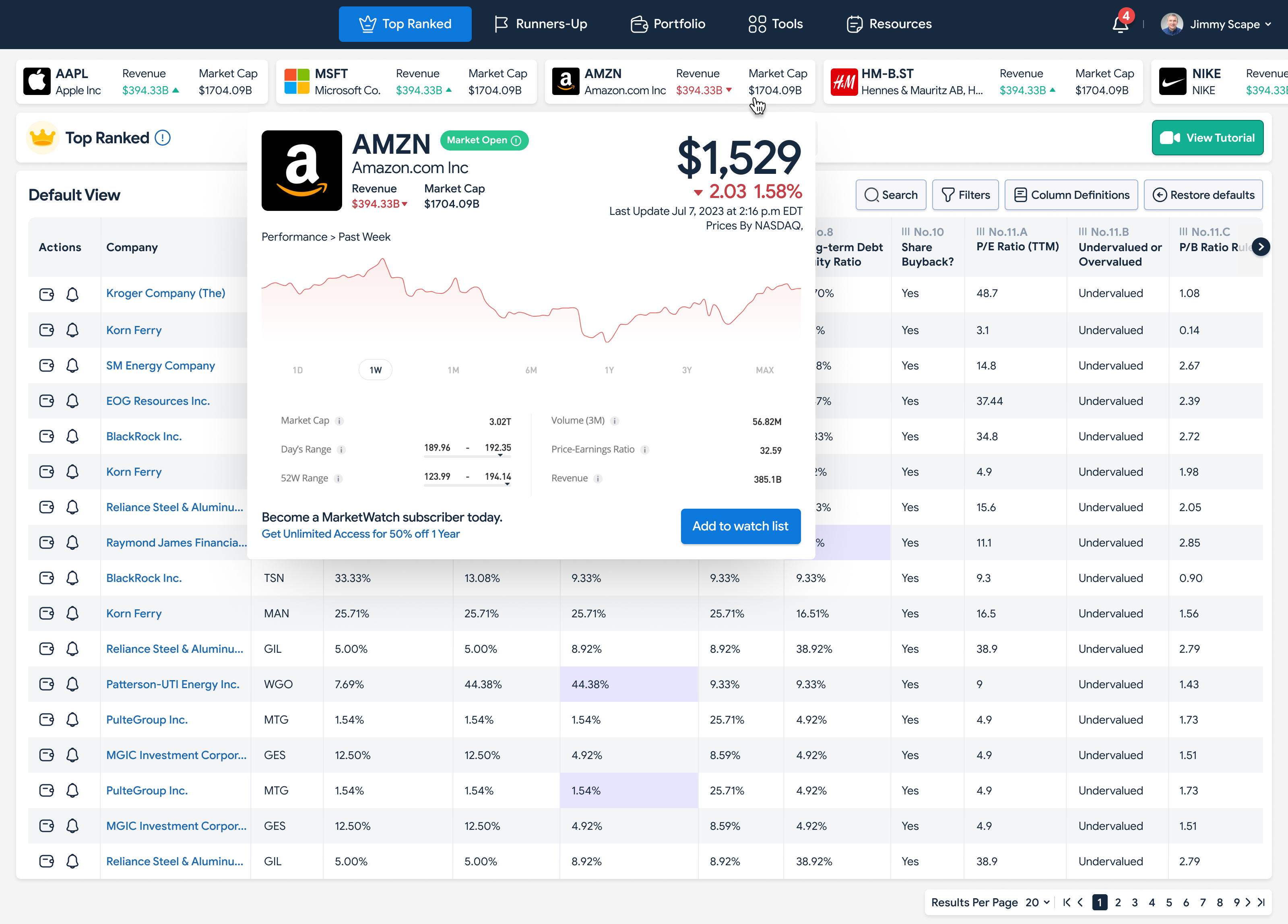1288x924 pixels.
Task: Click the Amazon logo in popup
Action: click(x=301, y=170)
